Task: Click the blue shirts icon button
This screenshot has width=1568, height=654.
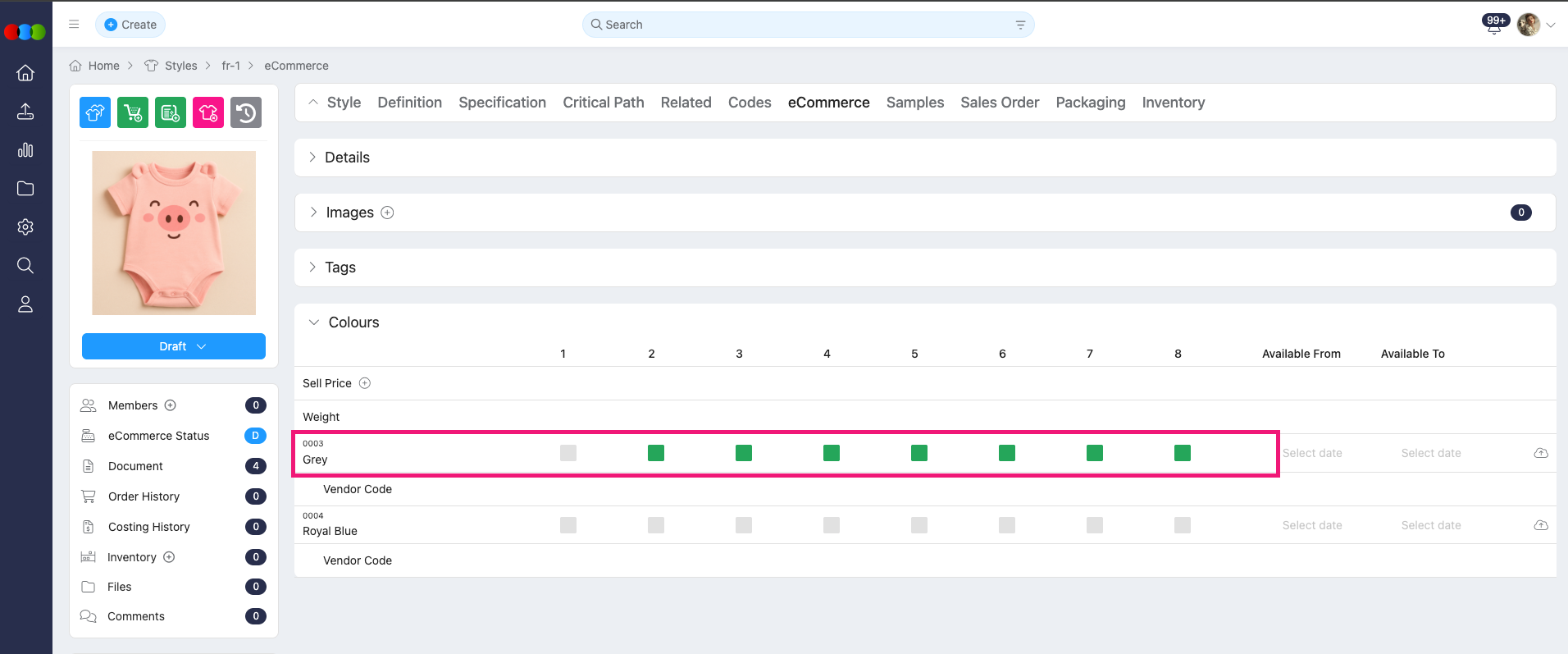Action: (x=95, y=112)
